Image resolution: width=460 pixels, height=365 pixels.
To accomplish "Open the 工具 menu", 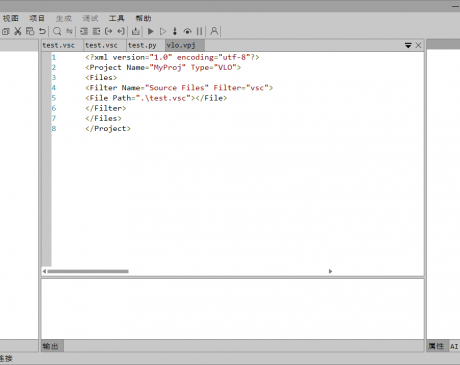I will 117,18.
